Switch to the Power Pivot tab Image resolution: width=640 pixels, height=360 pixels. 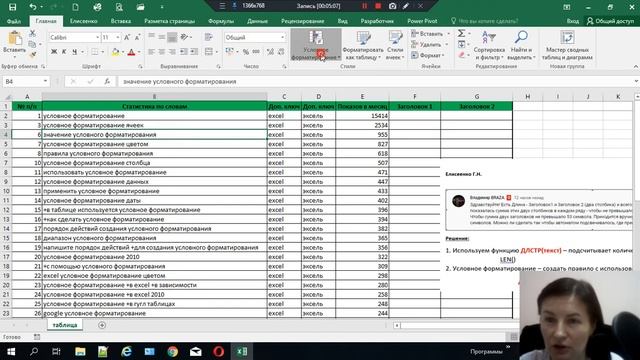422,21
